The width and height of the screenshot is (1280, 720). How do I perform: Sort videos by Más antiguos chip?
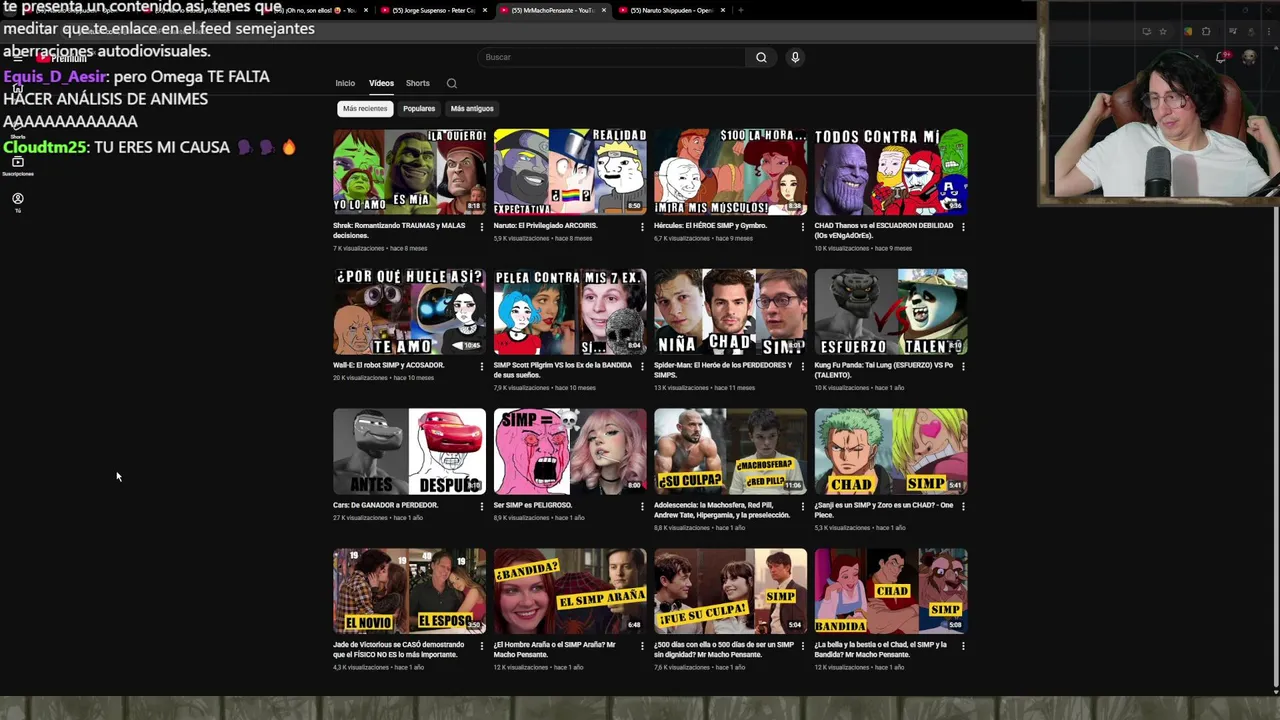472,108
